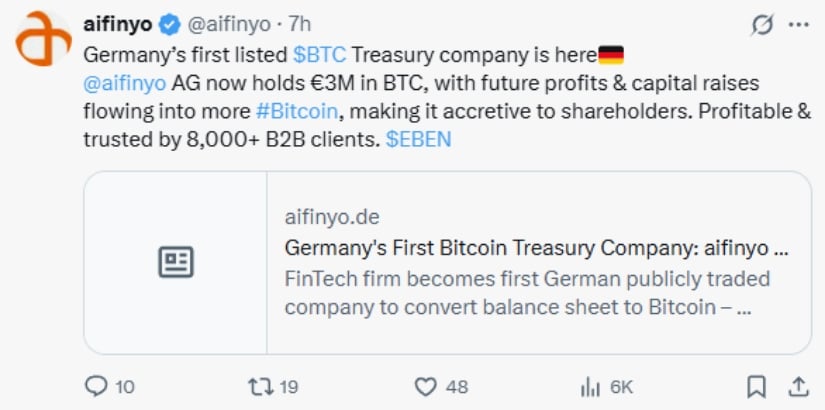The width and height of the screenshot is (825, 410).
Task: Share the post via the upload arrow icon
Action: coord(798,386)
